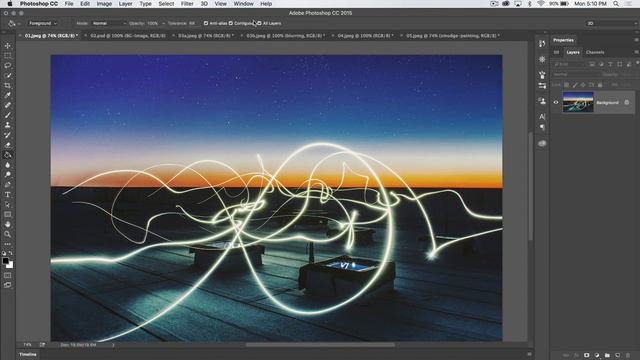Create a new layer icon

tap(618, 356)
